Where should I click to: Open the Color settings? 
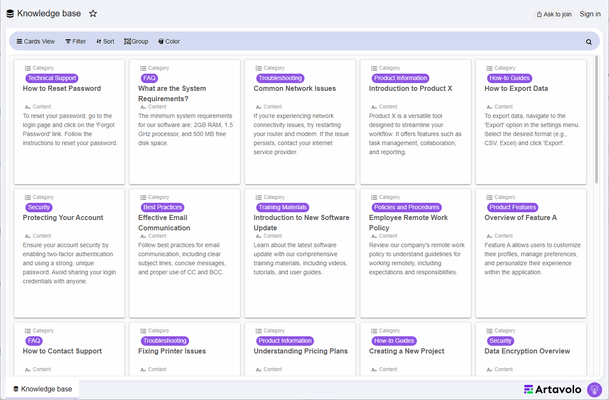point(169,42)
